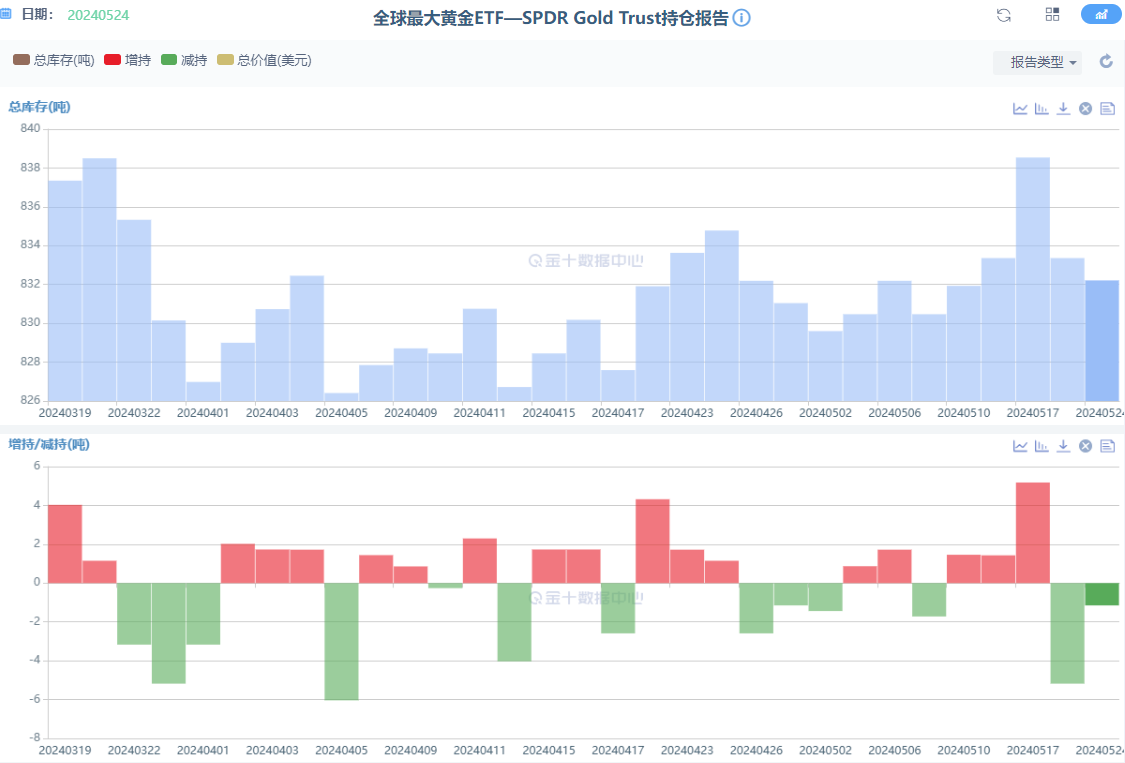This screenshot has width=1125, height=763.
Task: Open the date picker showing 20240524
Action: [98, 15]
